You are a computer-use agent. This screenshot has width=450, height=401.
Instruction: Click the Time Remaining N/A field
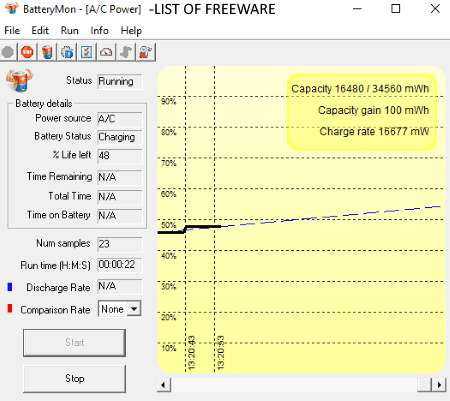click(x=120, y=177)
